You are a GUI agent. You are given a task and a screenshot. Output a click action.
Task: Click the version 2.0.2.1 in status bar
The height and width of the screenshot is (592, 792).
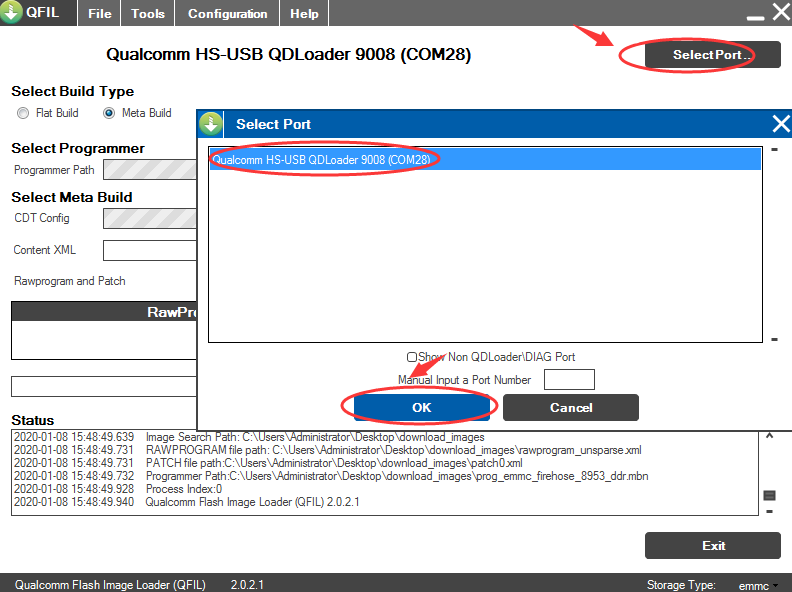click(247, 584)
